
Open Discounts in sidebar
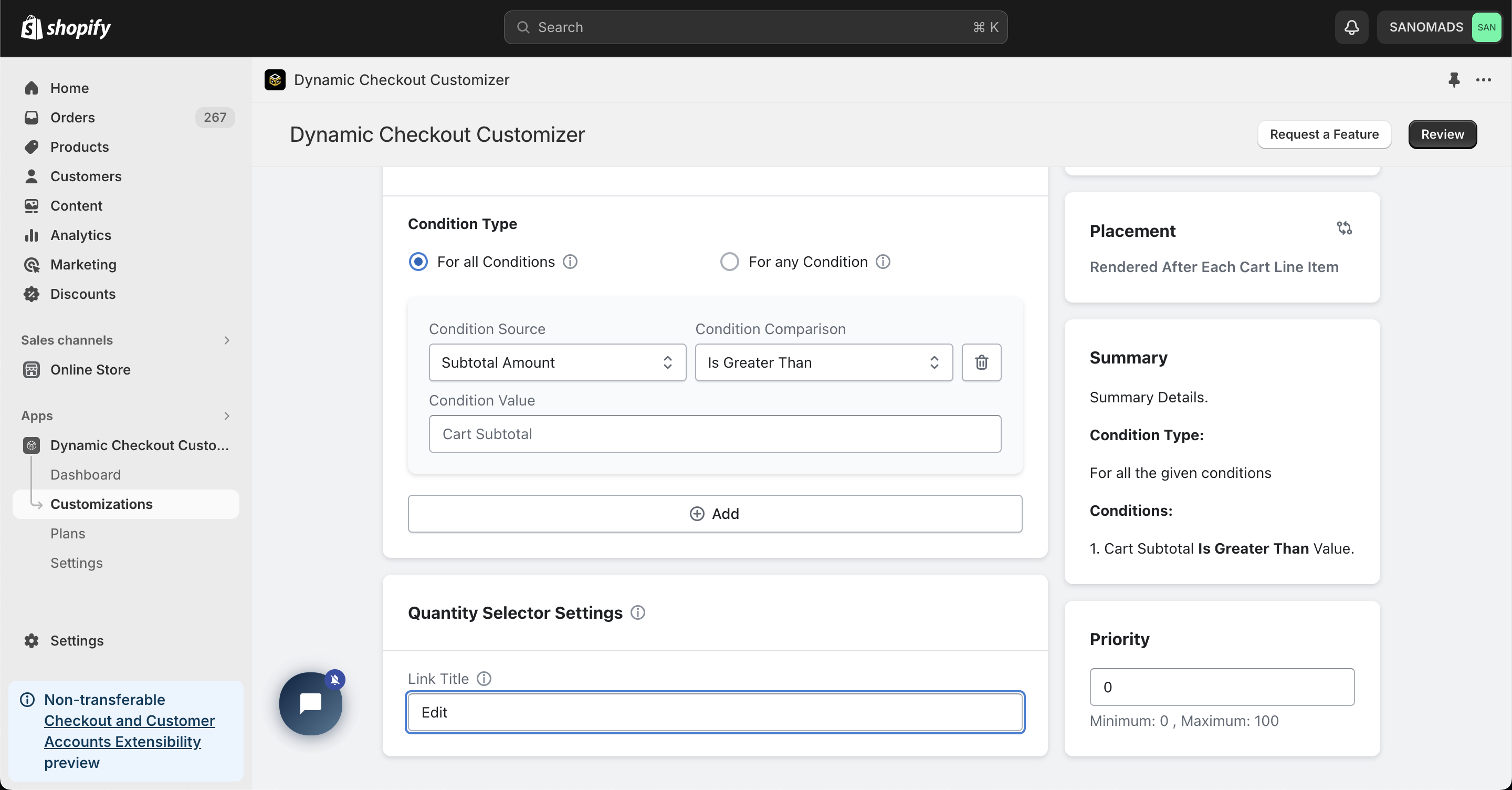[x=125, y=294]
